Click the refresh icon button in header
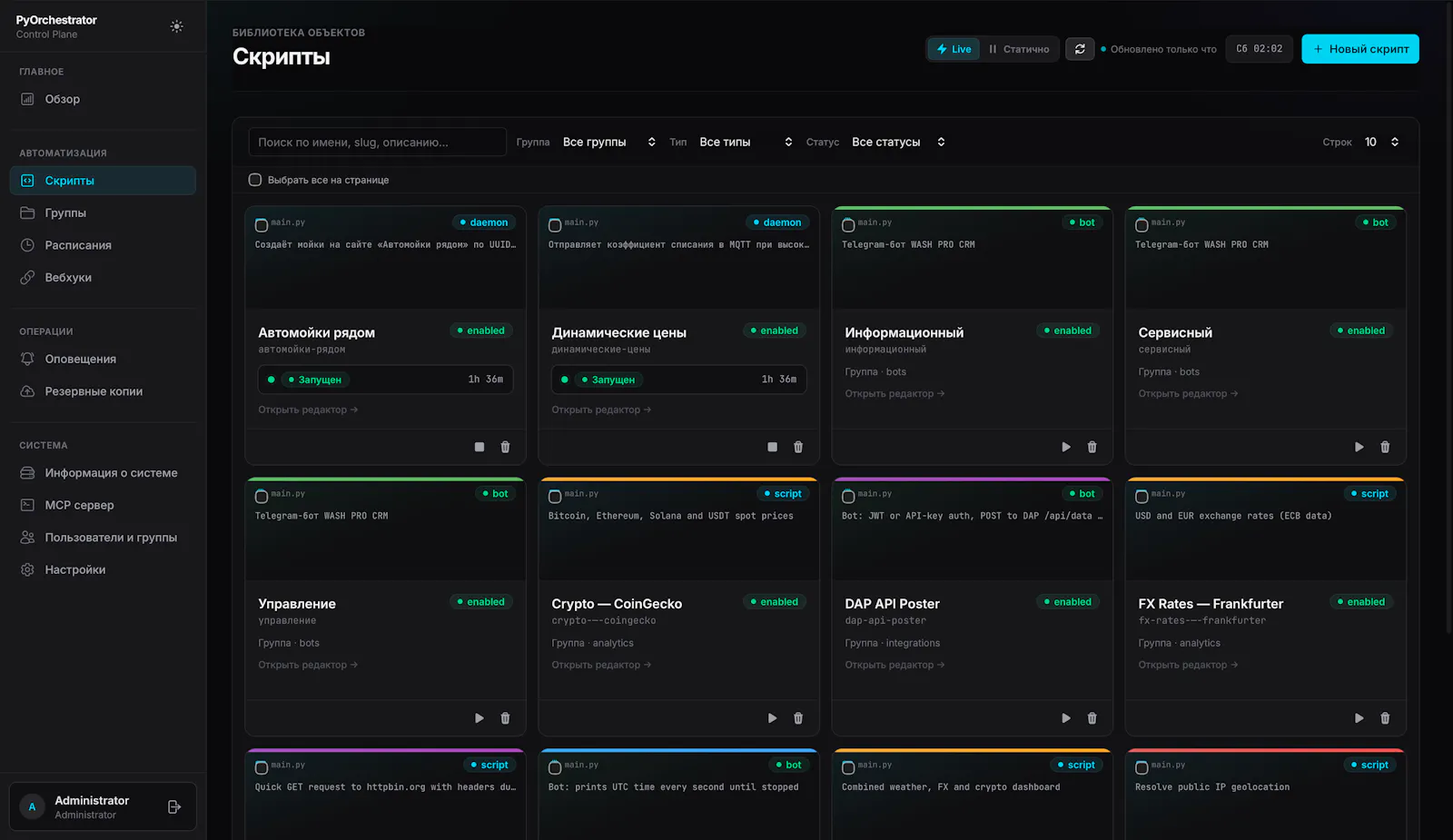Screen dimensions: 1453x840 [x=1080, y=49]
